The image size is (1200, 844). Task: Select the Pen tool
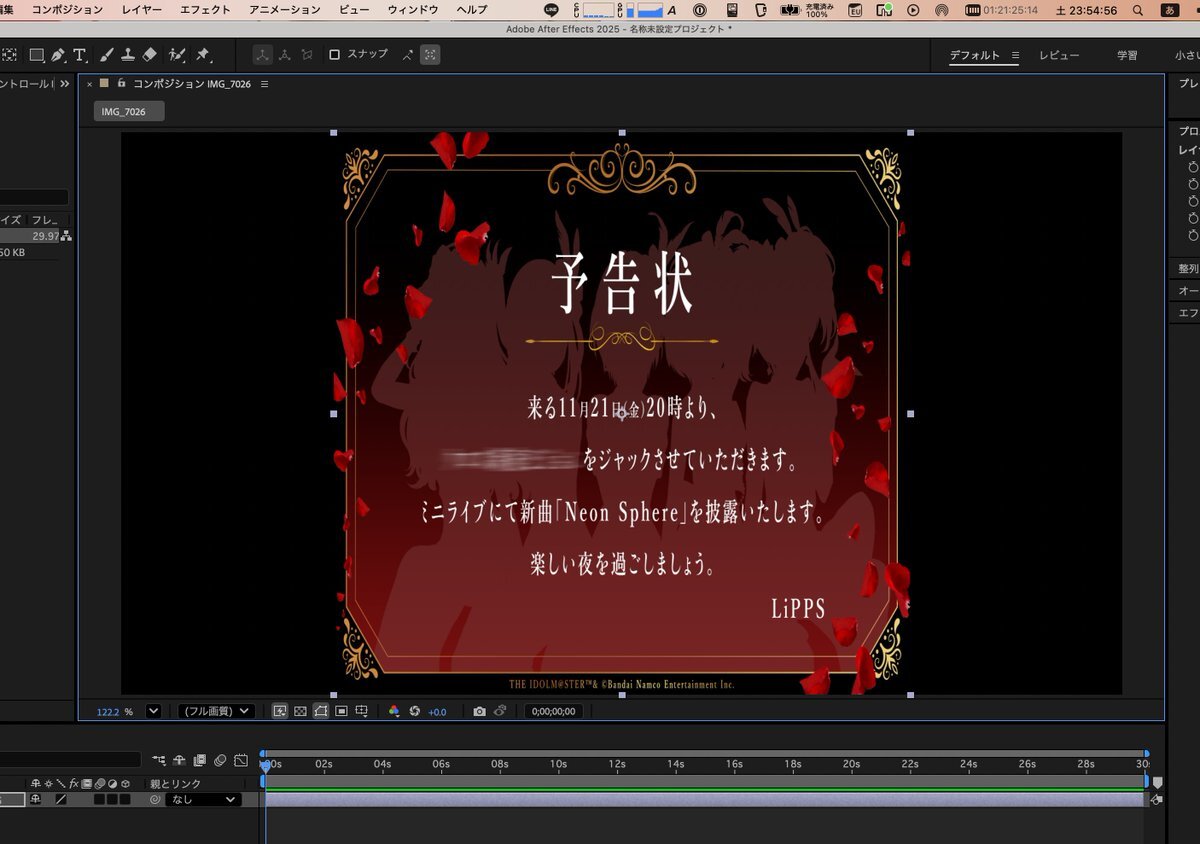tap(58, 54)
